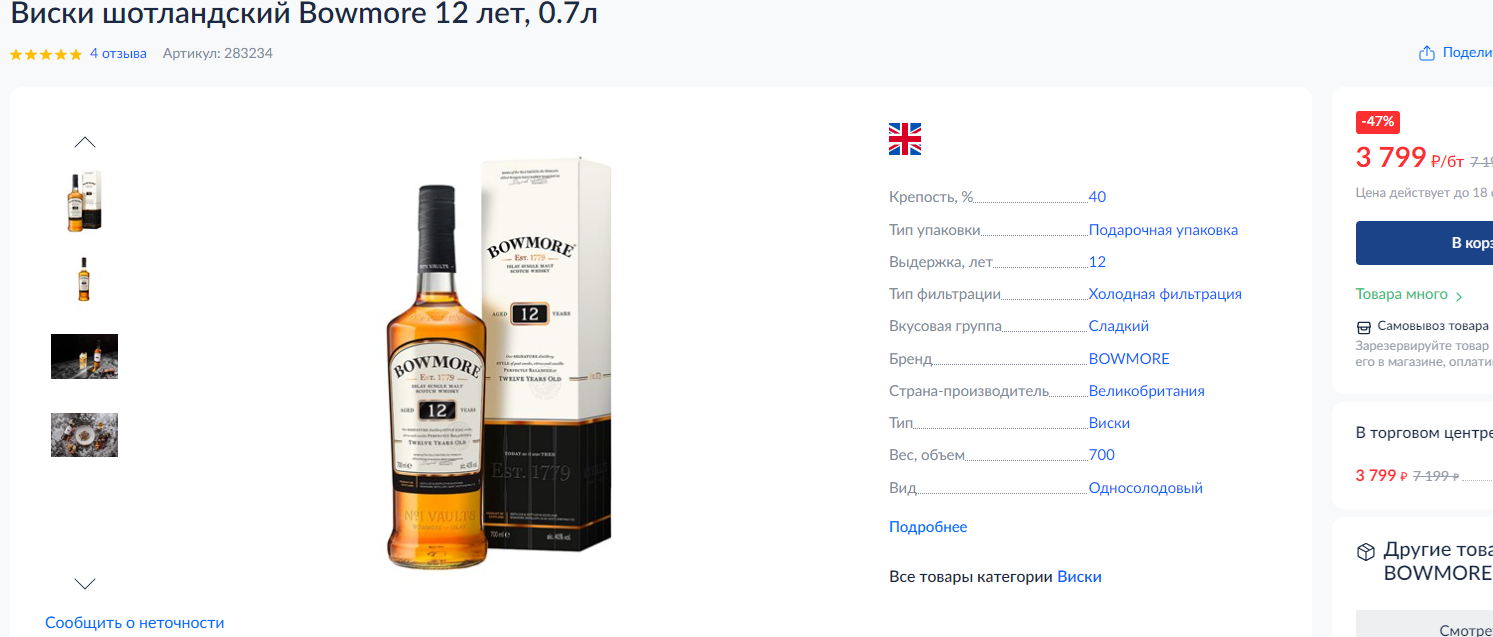Open the 4 отзыва reviews link
Image resolution: width=1493 pixels, height=637 pixels.
coord(118,53)
